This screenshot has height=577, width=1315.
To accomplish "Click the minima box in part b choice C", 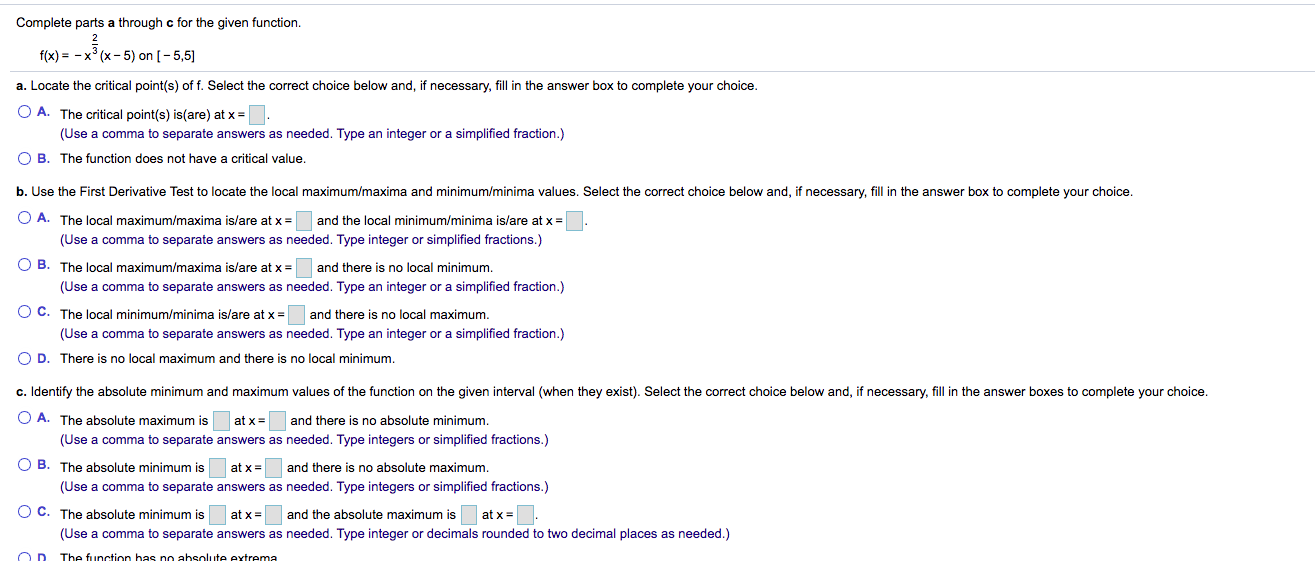I will pyautogui.click(x=296, y=314).
